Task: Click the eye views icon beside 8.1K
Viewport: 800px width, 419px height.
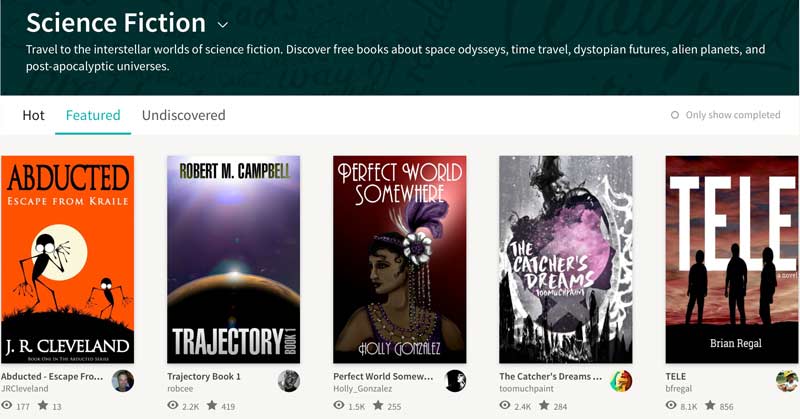Action: (671, 405)
